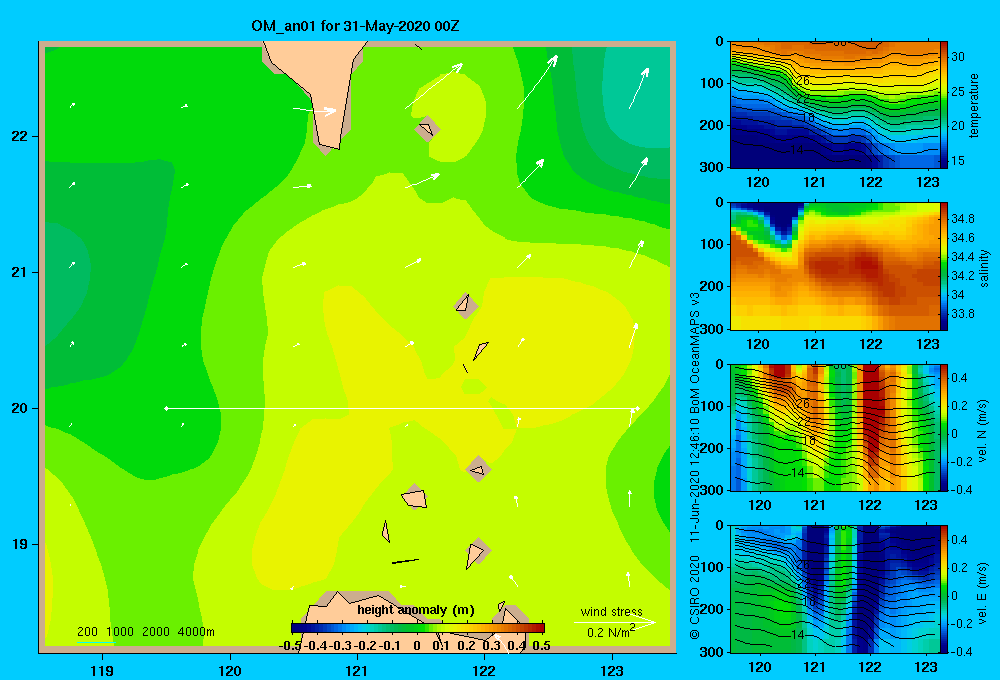Click the '200' depth contour legend entry
The width and height of the screenshot is (1000, 680).
pyautogui.click(x=87, y=632)
